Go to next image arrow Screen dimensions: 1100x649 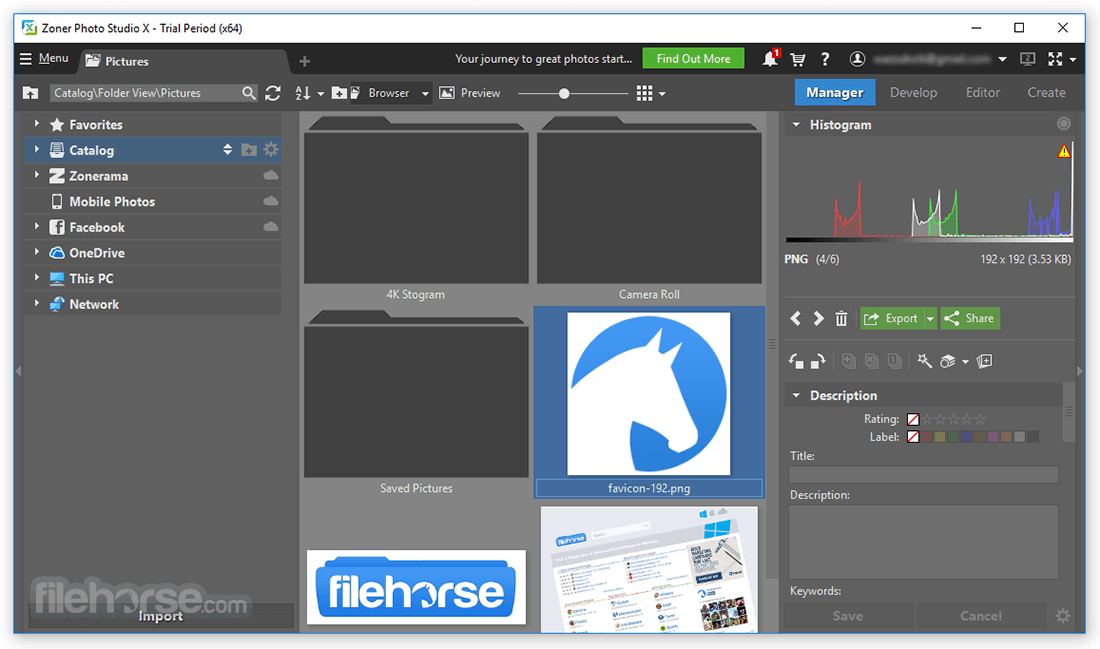pyautogui.click(x=818, y=319)
